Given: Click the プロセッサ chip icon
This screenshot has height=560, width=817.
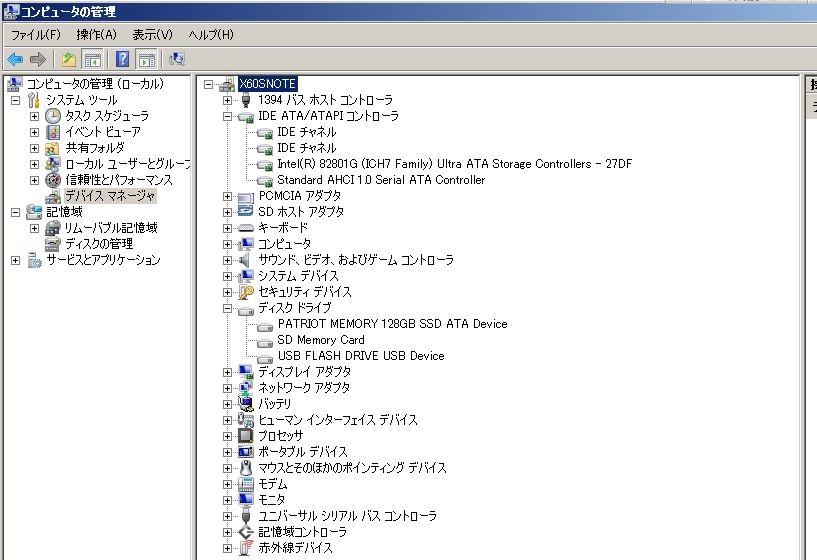Looking at the screenshot, I should 245,435.
